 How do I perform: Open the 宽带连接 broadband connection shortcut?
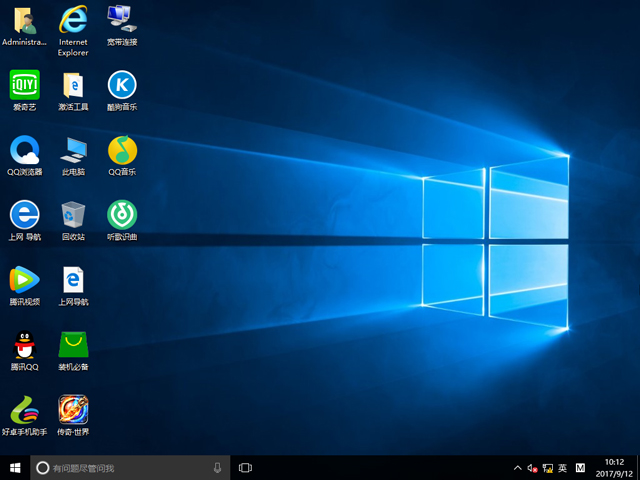pos(122,20)
